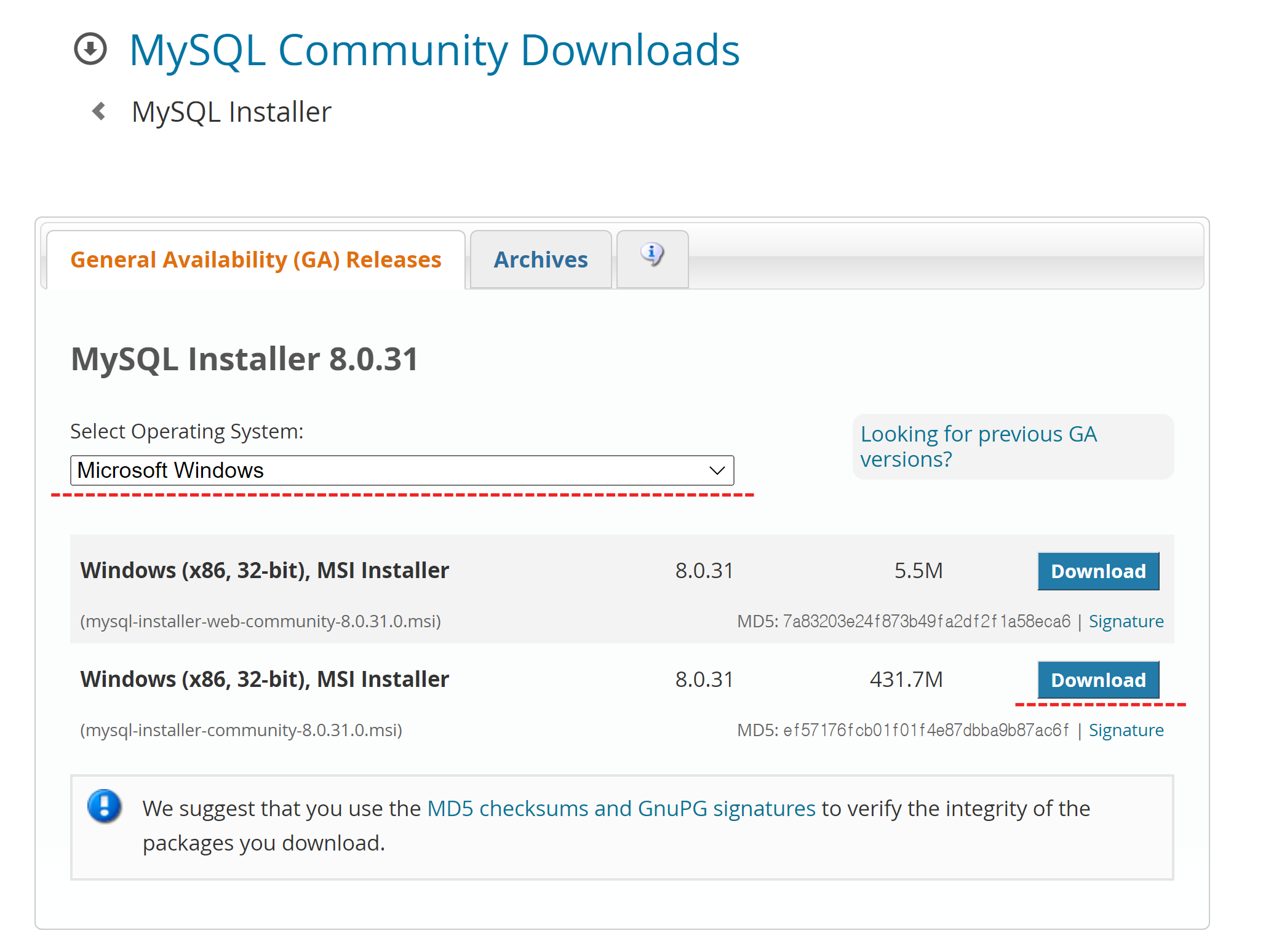Click version 8.0.31 in the 5.5M row
Viewport: 1271px width, 952px height.
click(x=704, y=571)
